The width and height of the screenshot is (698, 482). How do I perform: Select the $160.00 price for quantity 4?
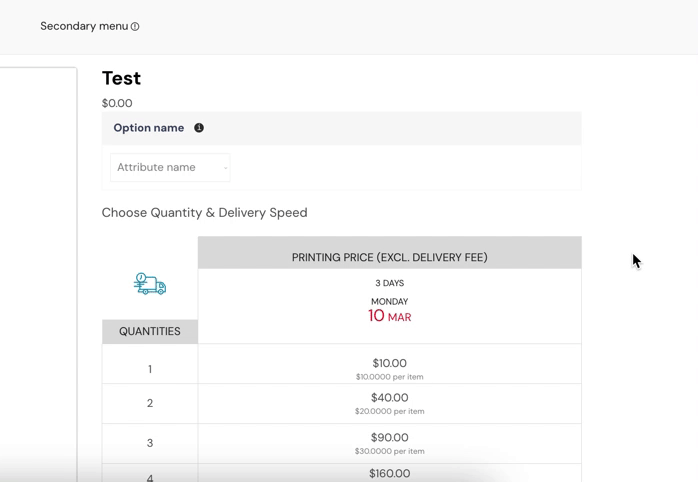[x=389, y=473]
